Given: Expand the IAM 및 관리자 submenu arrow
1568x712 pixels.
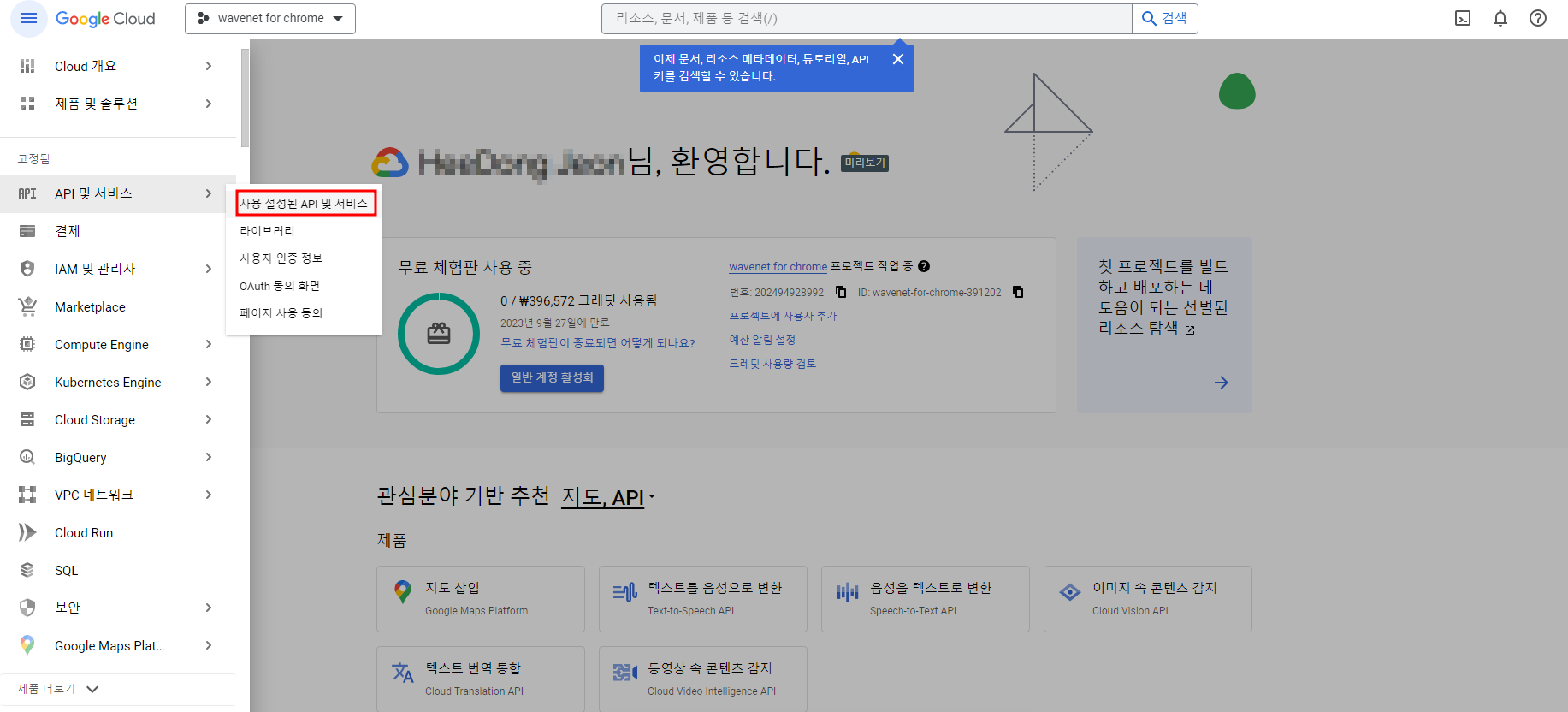Looking at the screenshot, I should click(x=209, y=269).
